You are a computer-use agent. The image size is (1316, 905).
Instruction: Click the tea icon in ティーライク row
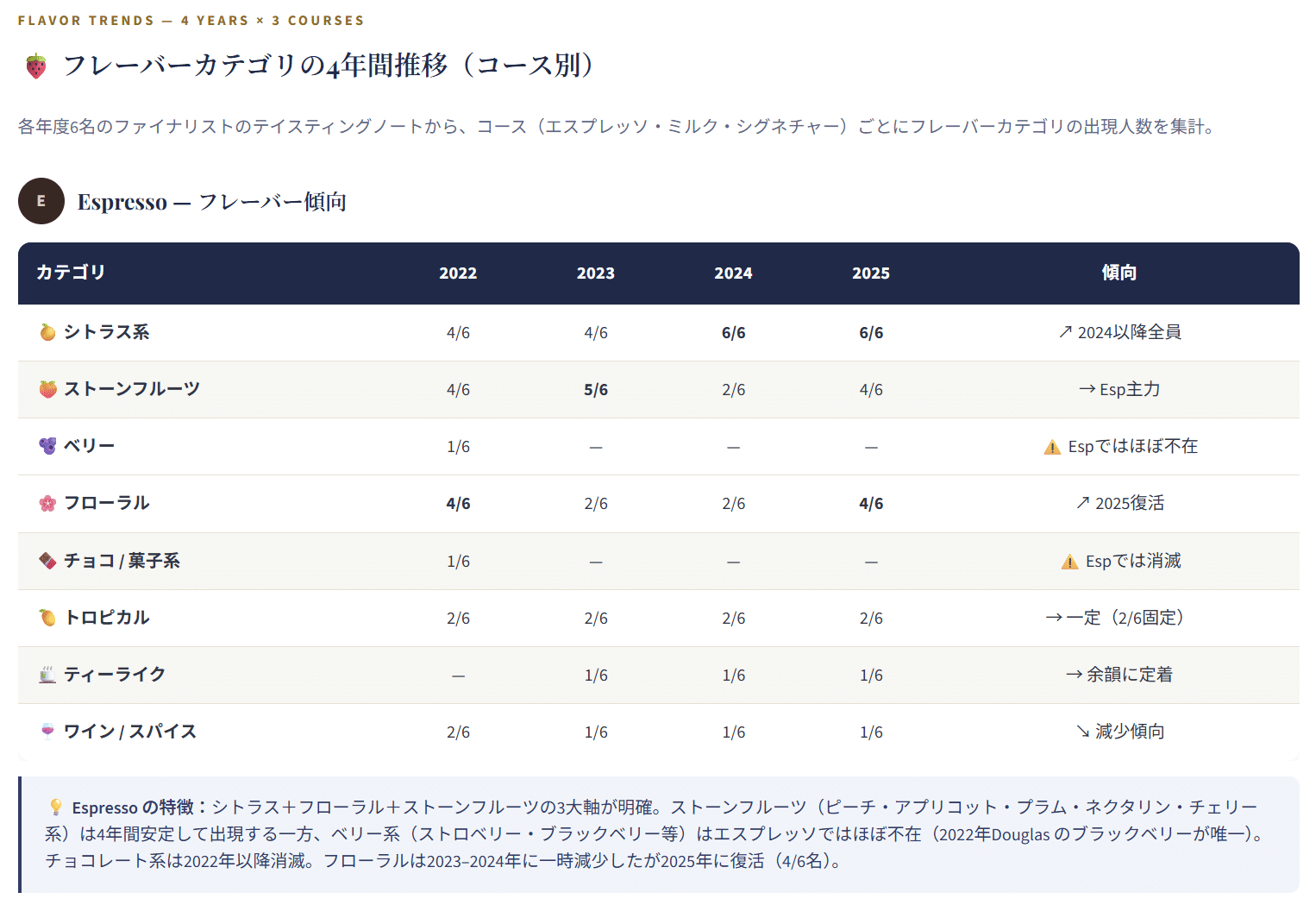(47, 675)
